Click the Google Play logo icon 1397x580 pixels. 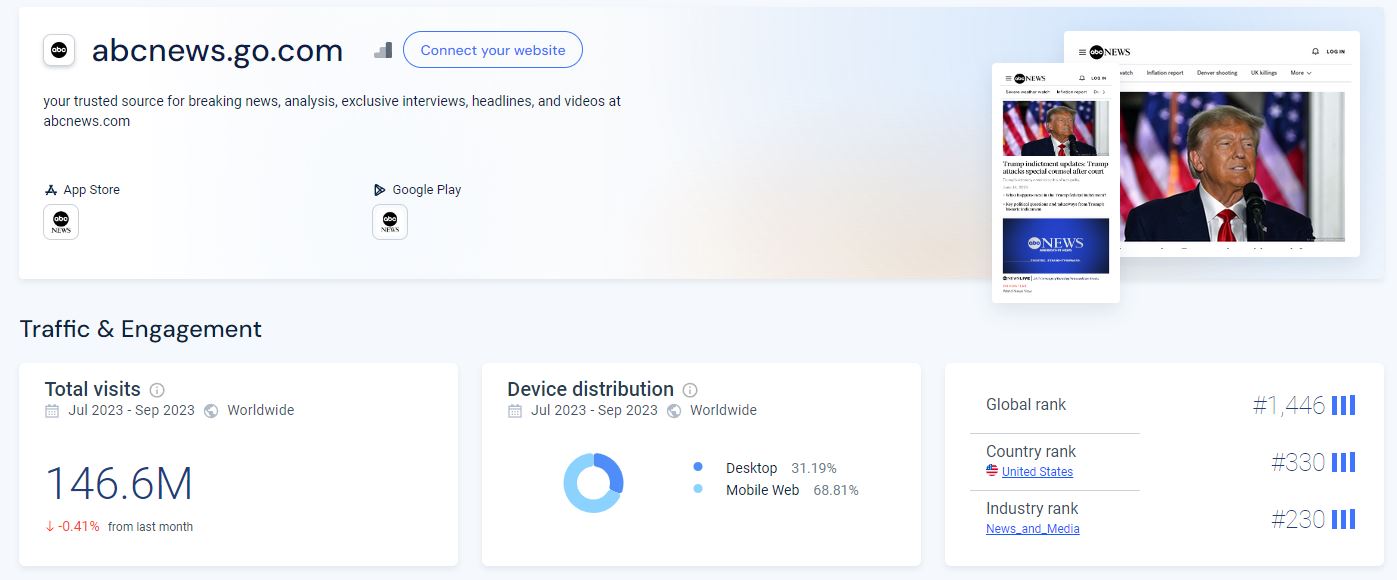point(380,190)
